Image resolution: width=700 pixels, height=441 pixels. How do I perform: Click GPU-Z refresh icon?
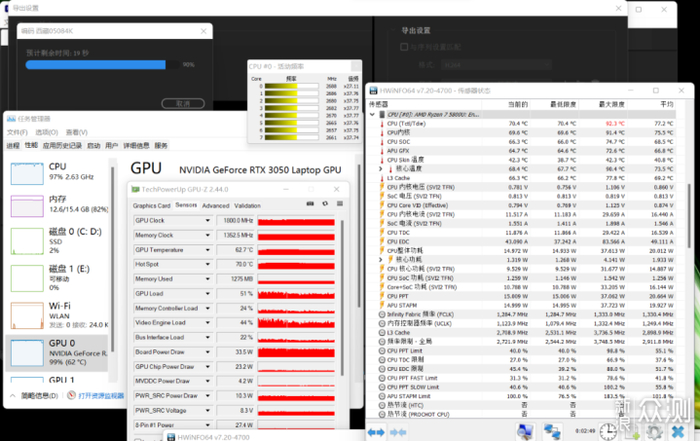pos(325,204)
